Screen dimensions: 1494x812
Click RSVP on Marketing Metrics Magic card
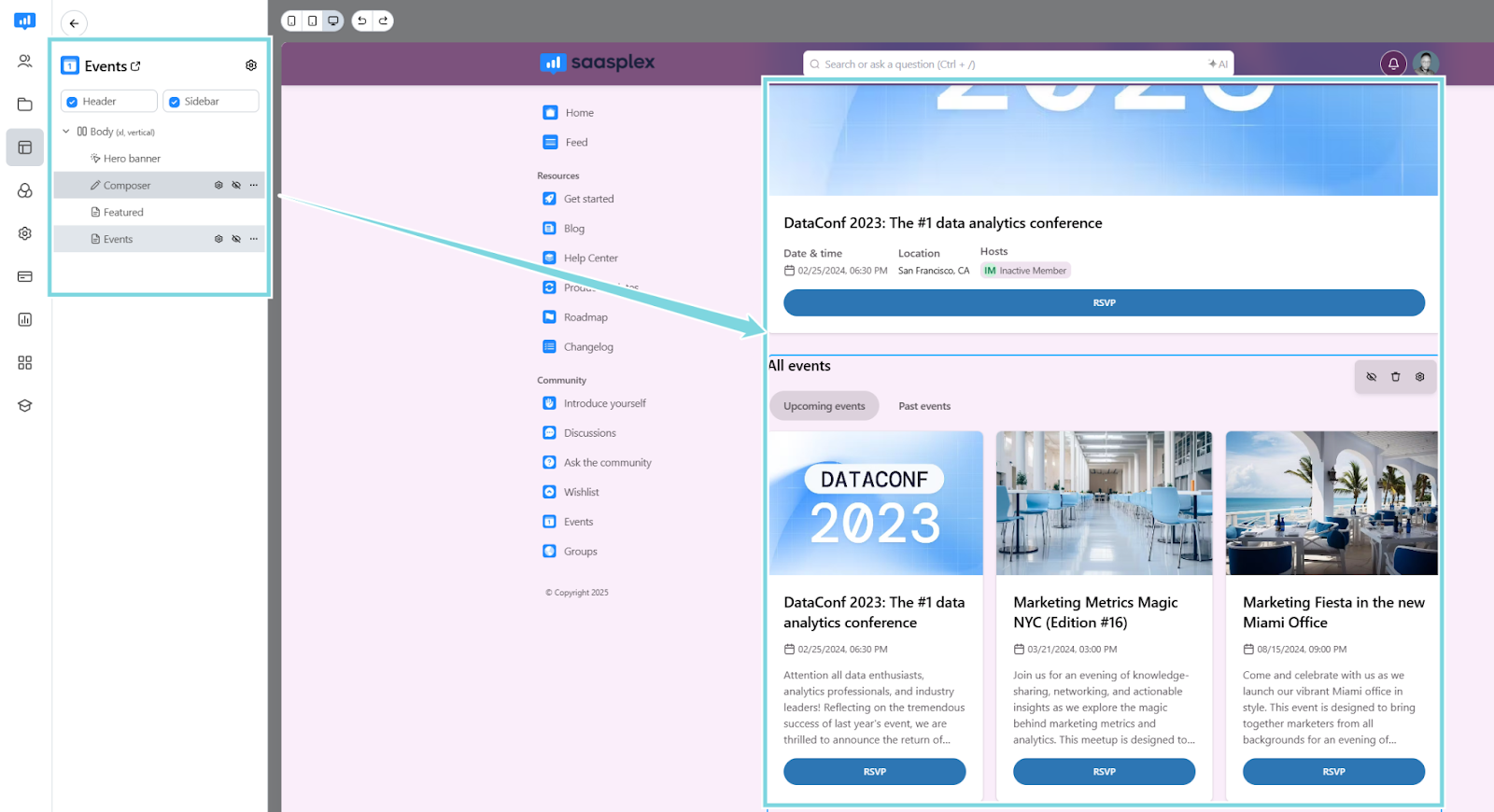[1105, 772]
